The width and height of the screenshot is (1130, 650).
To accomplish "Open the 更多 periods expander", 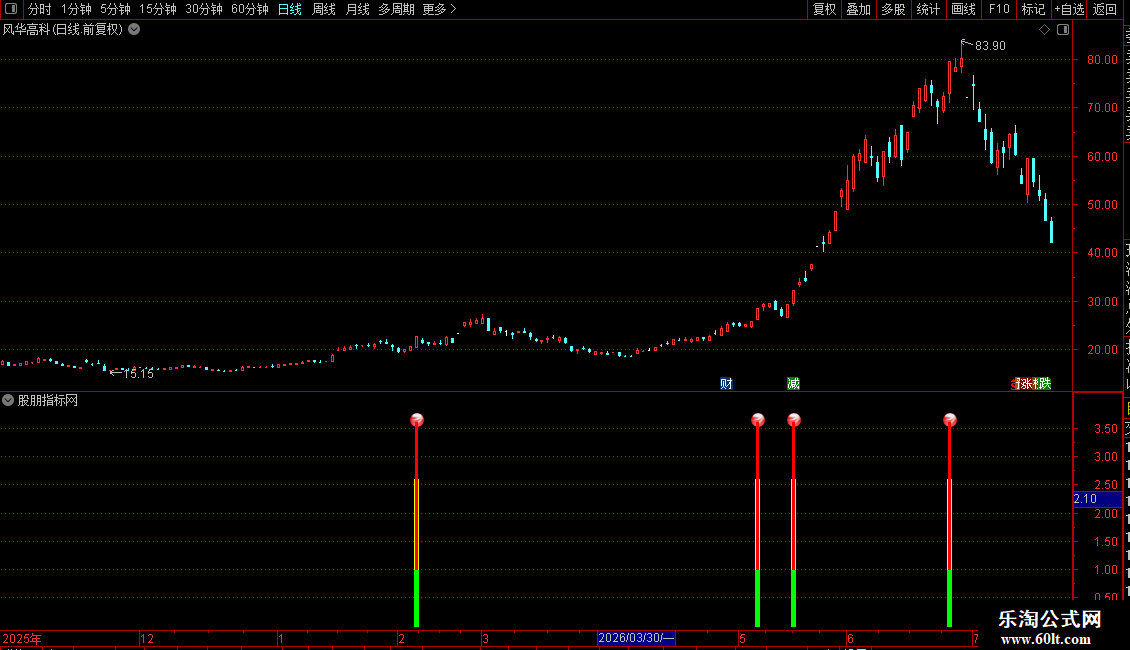I will [x=439, y=9].
